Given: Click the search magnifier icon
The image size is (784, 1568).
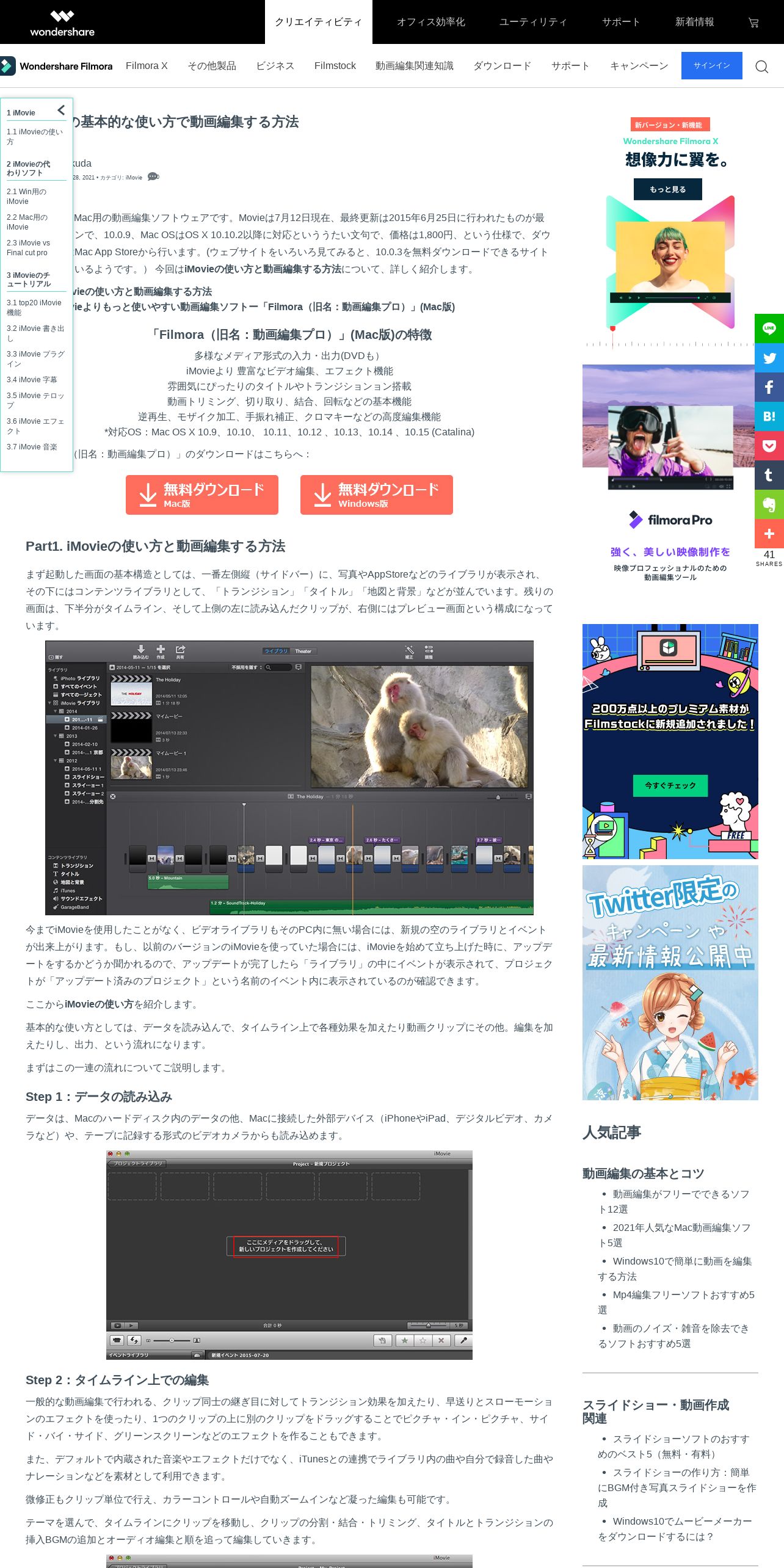Looking at the screenshot, I should [761, 67].
